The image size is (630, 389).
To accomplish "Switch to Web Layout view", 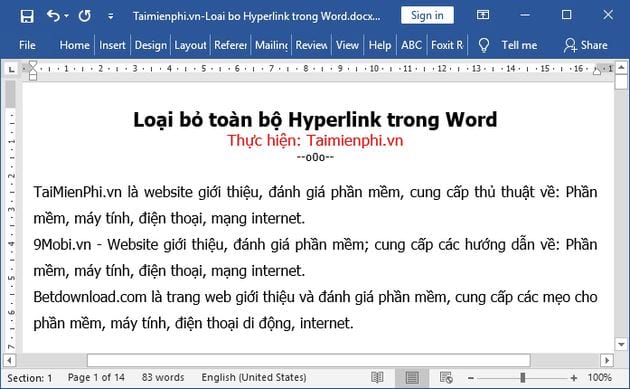I will tap(446, 378).
